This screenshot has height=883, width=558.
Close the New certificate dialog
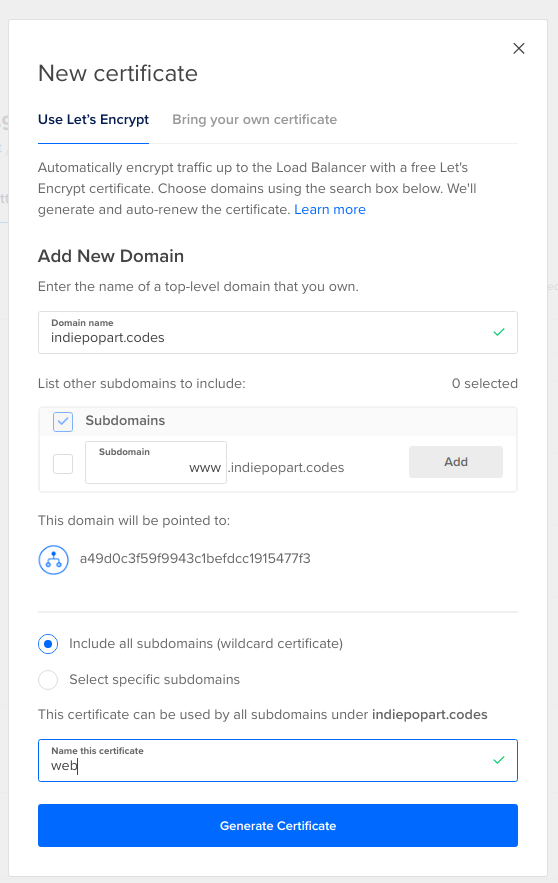pos(519,48)
